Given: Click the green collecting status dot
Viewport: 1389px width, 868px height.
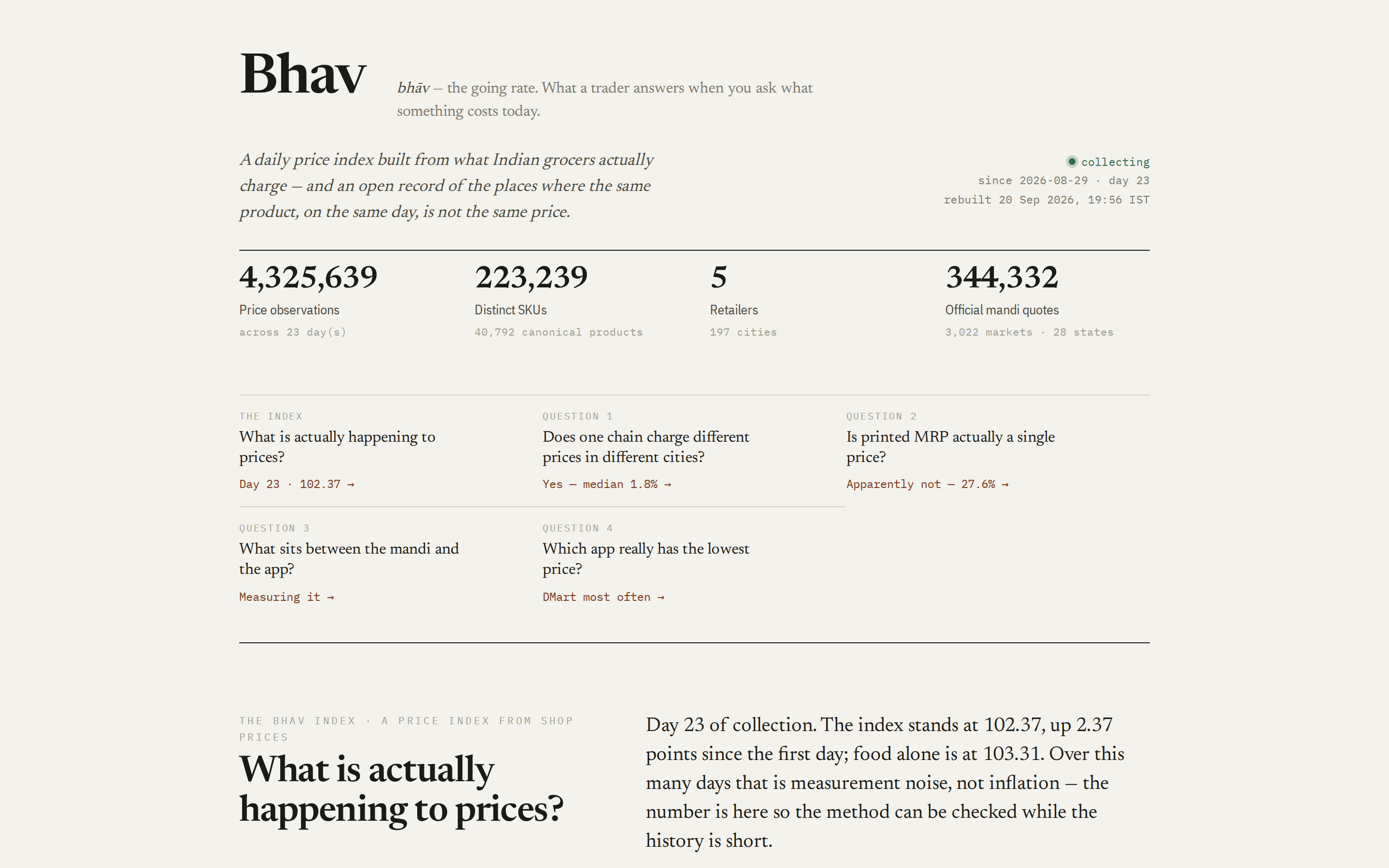Looking at the screenshot, I should 1072,162.
